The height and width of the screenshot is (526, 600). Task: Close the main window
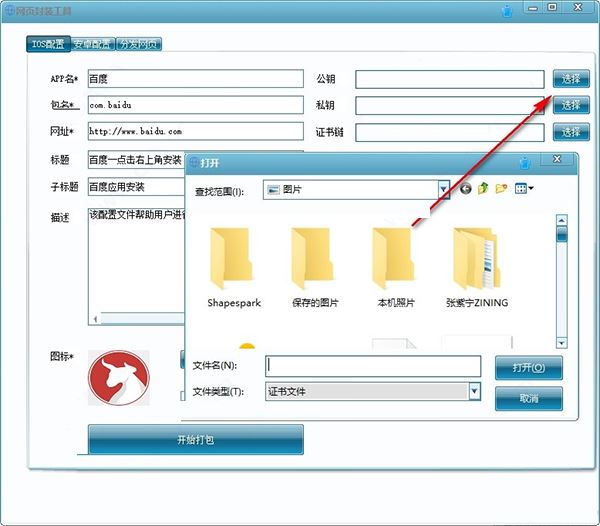pos(578,7)
